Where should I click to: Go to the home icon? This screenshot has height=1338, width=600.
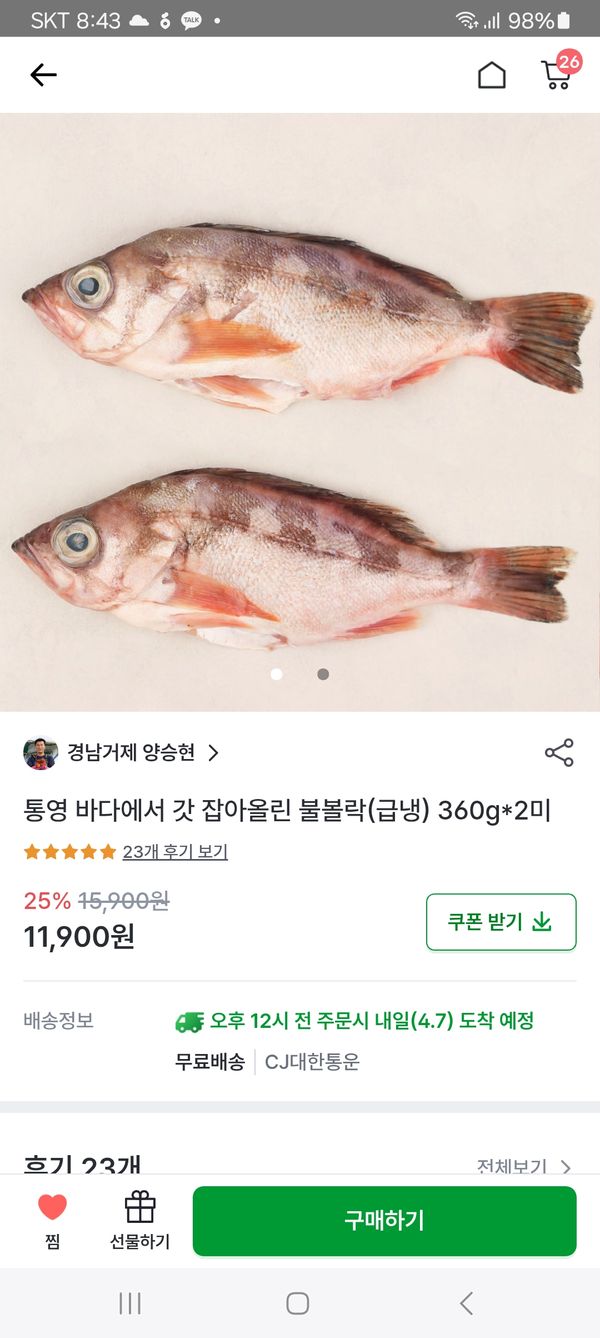coord(491,75)
